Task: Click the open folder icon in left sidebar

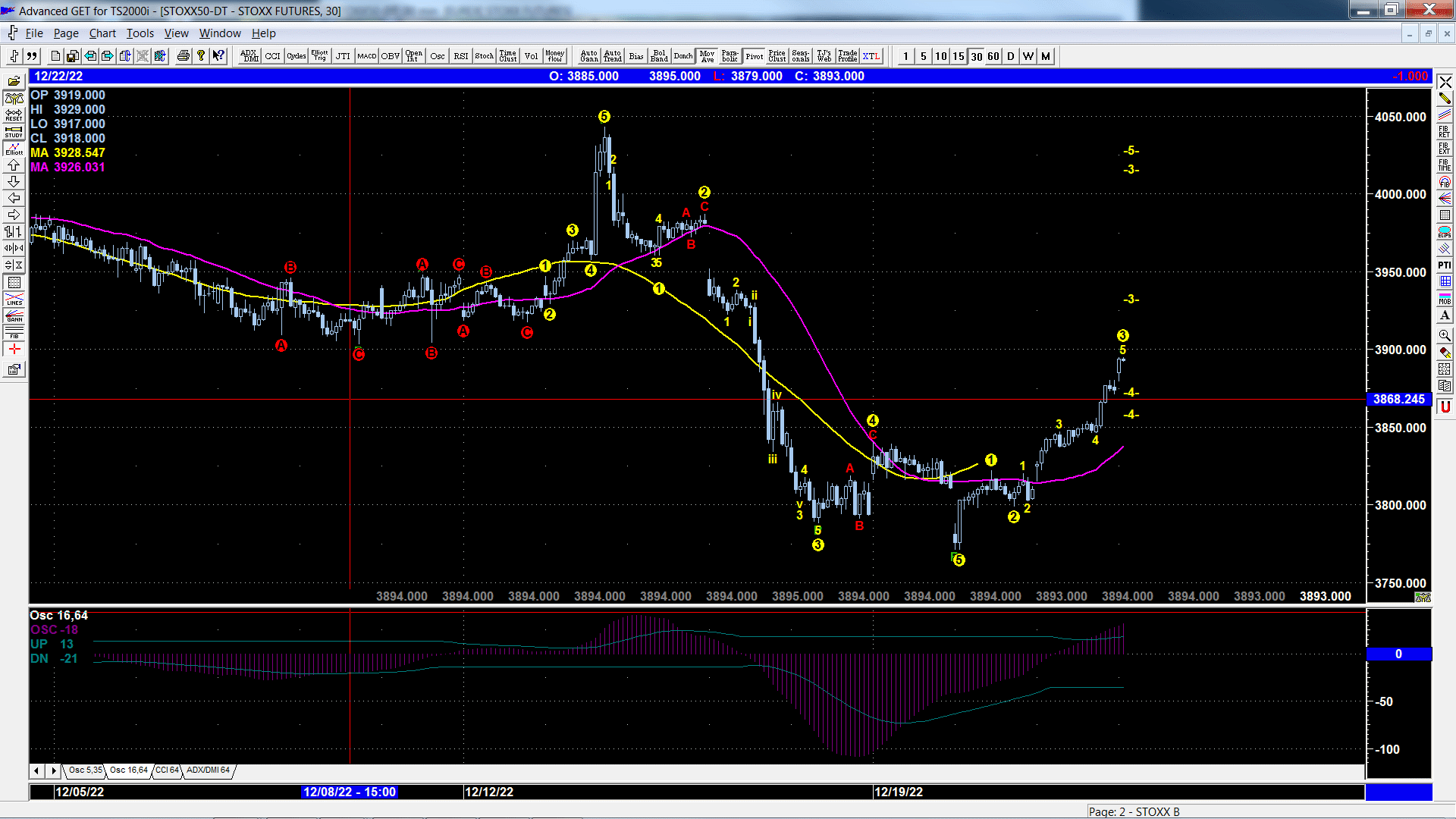Action: tap(14, 81)
